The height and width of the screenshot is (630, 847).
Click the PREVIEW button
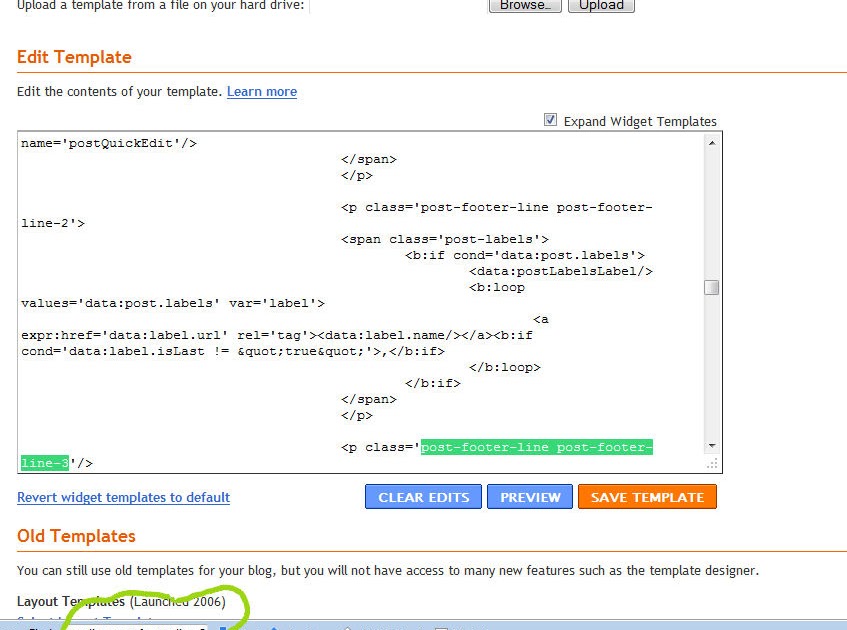[530, 496]
